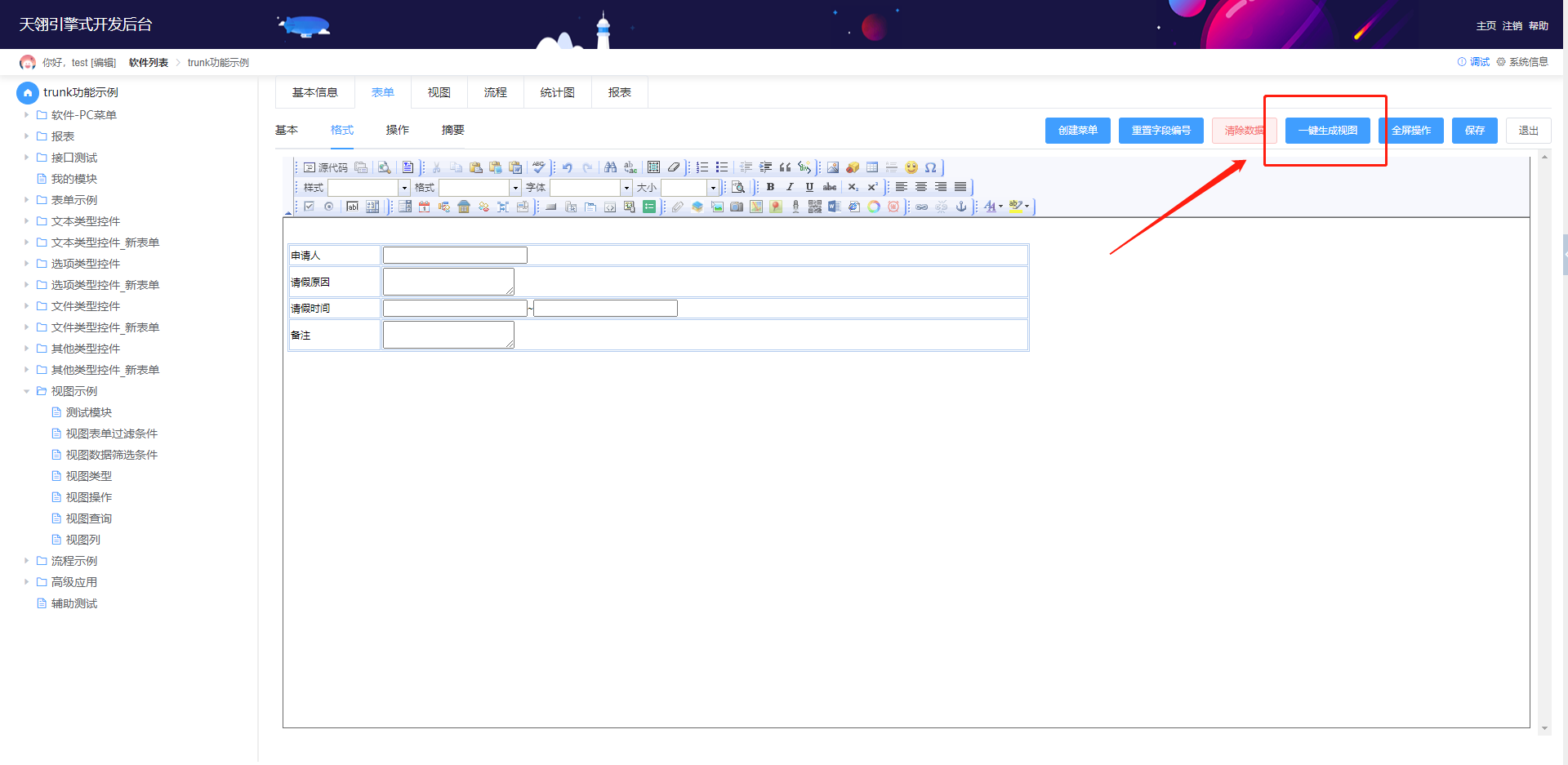1568x765 pixels.
Task: Toggle justify alignment
Action: pos(960,187)
